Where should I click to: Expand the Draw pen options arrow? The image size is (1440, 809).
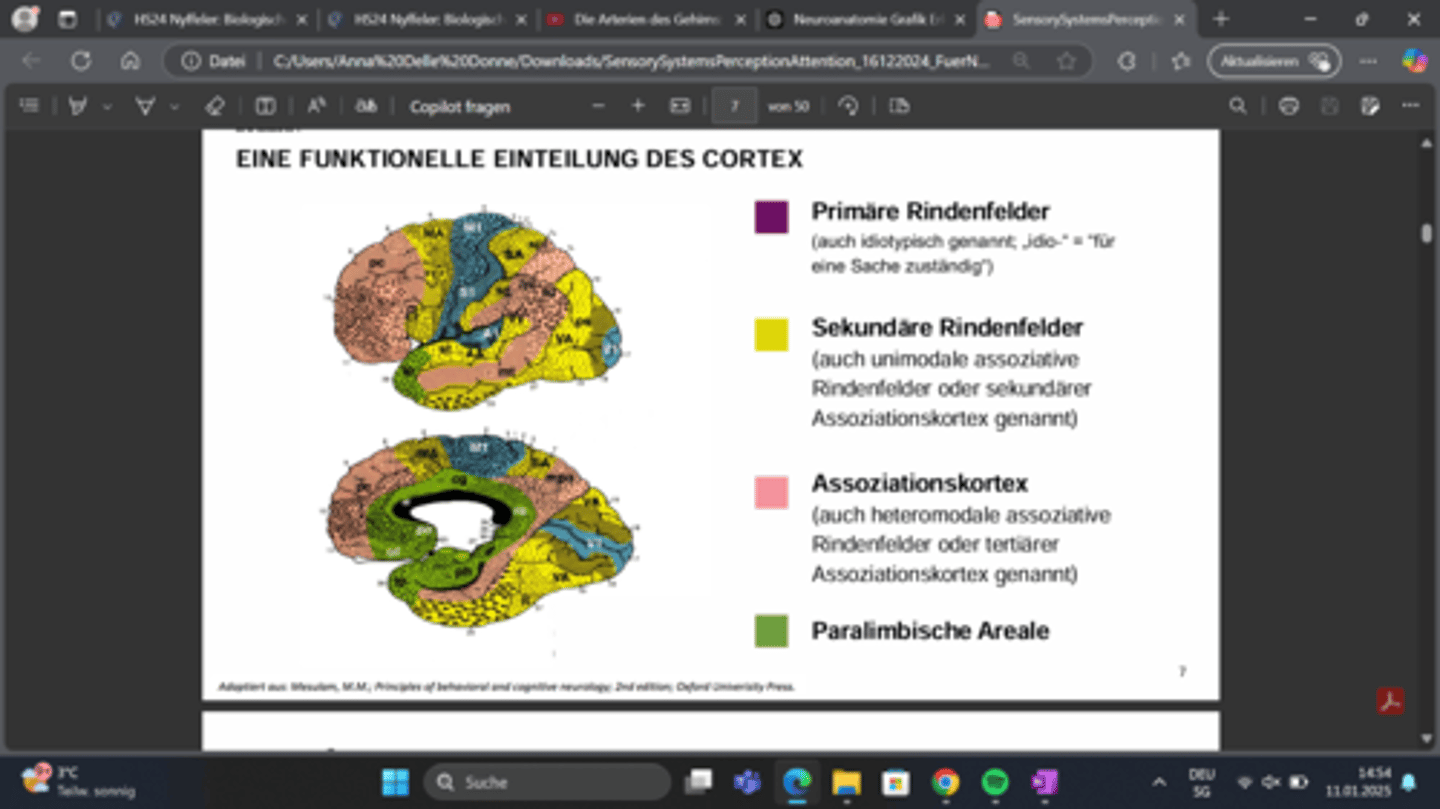point(174,106)
